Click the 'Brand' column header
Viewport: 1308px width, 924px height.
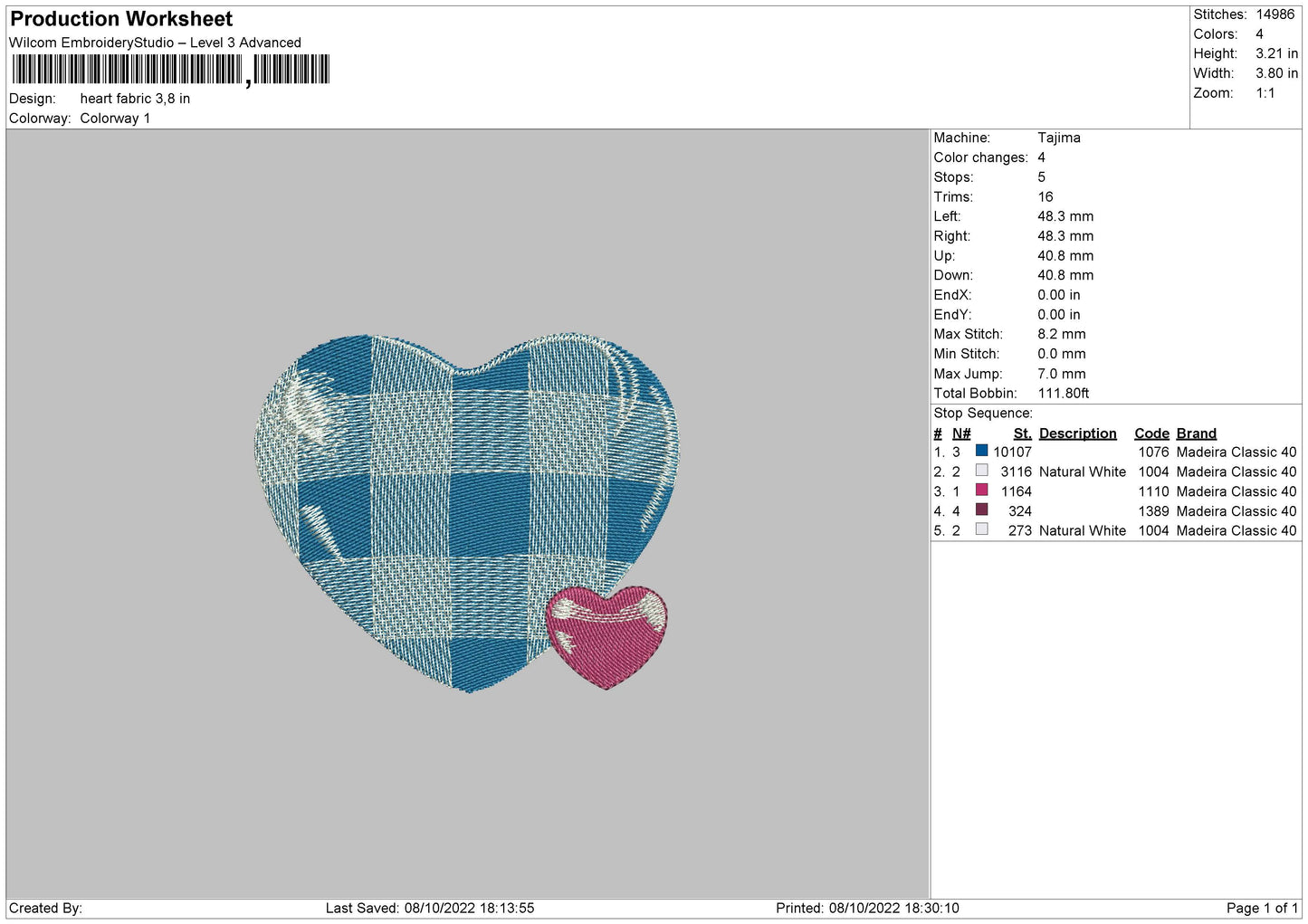1196,433
